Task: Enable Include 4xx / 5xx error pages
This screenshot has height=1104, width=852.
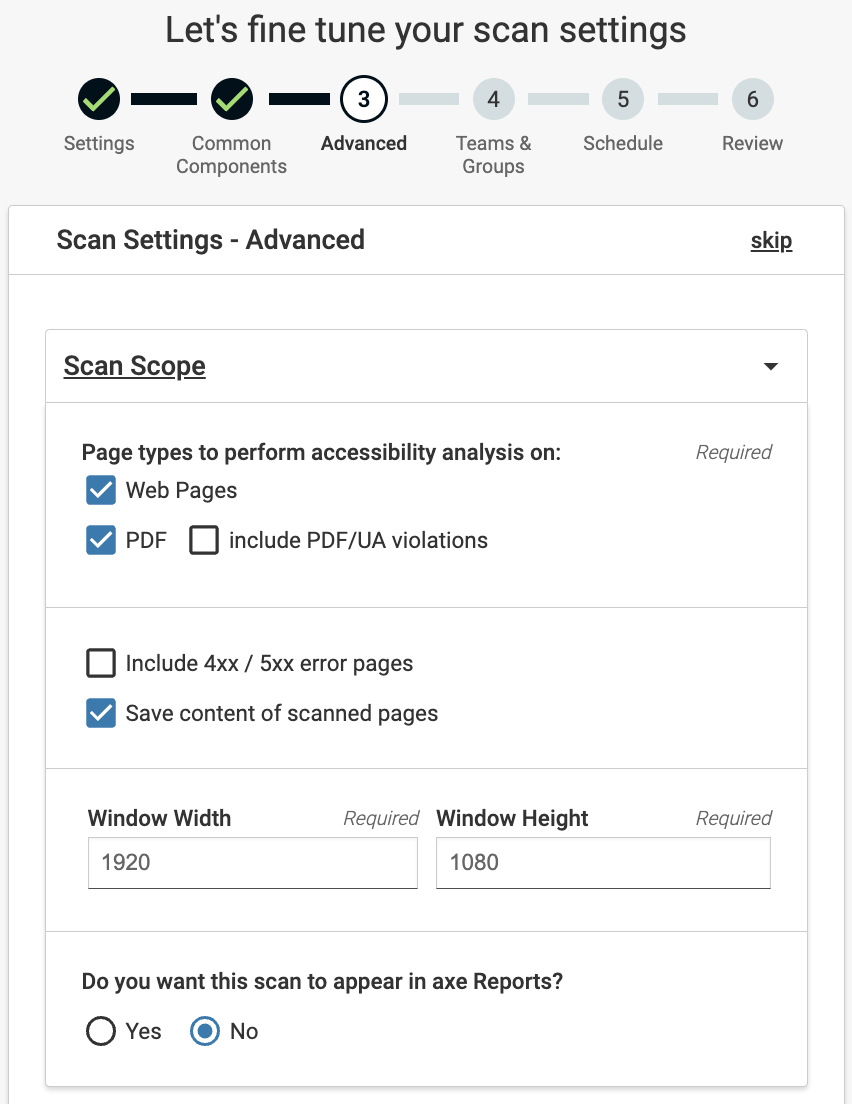Action: (101, 663)
